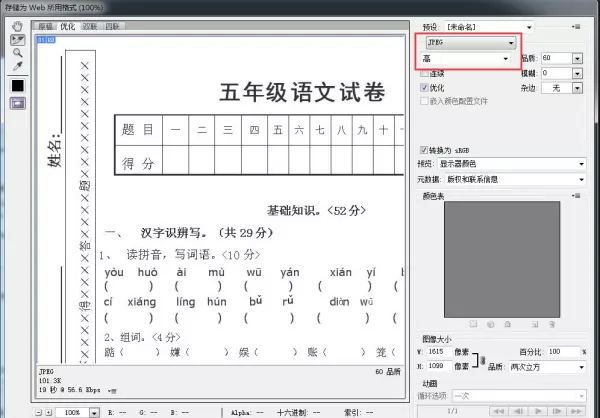Select the Eyedropper tool
600x418 pixels.
pyautogui.click(x=18, y=66)
